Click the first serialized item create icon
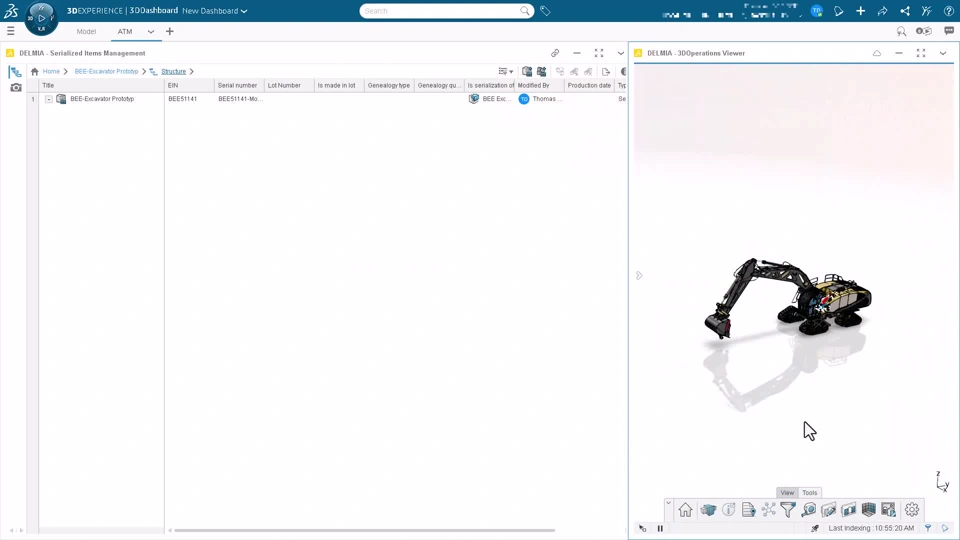This screenshot has width=960, height=540. tap(527, 72)
